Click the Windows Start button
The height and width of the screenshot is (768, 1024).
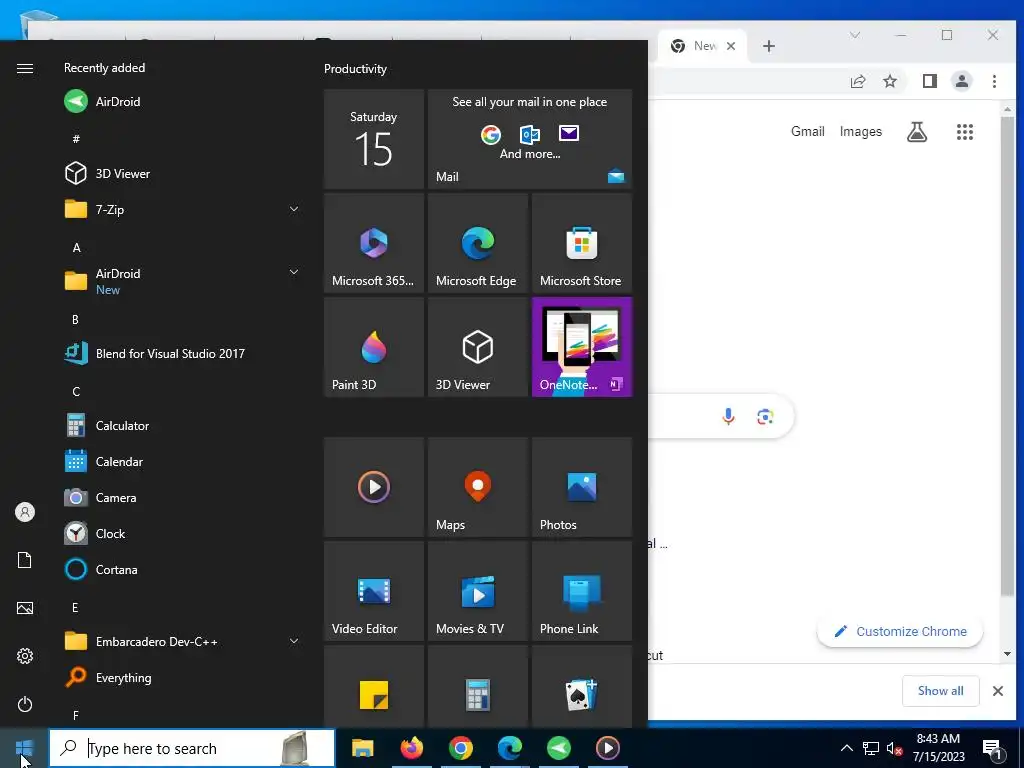24,748
